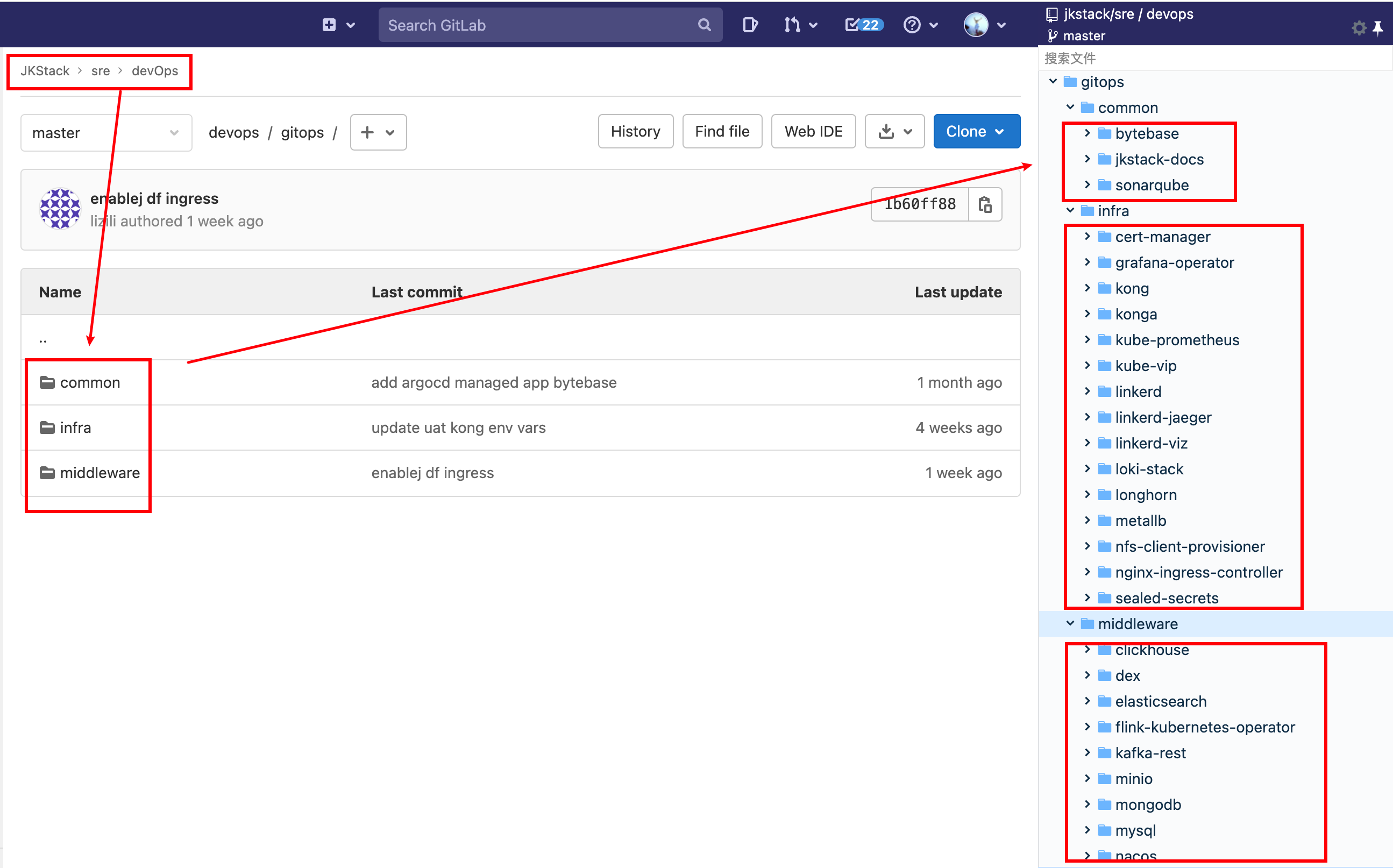The width and height of the screenshot is (1393, 868).
Task: Open the user avatar menu
Action: click(x=984, y=25)
